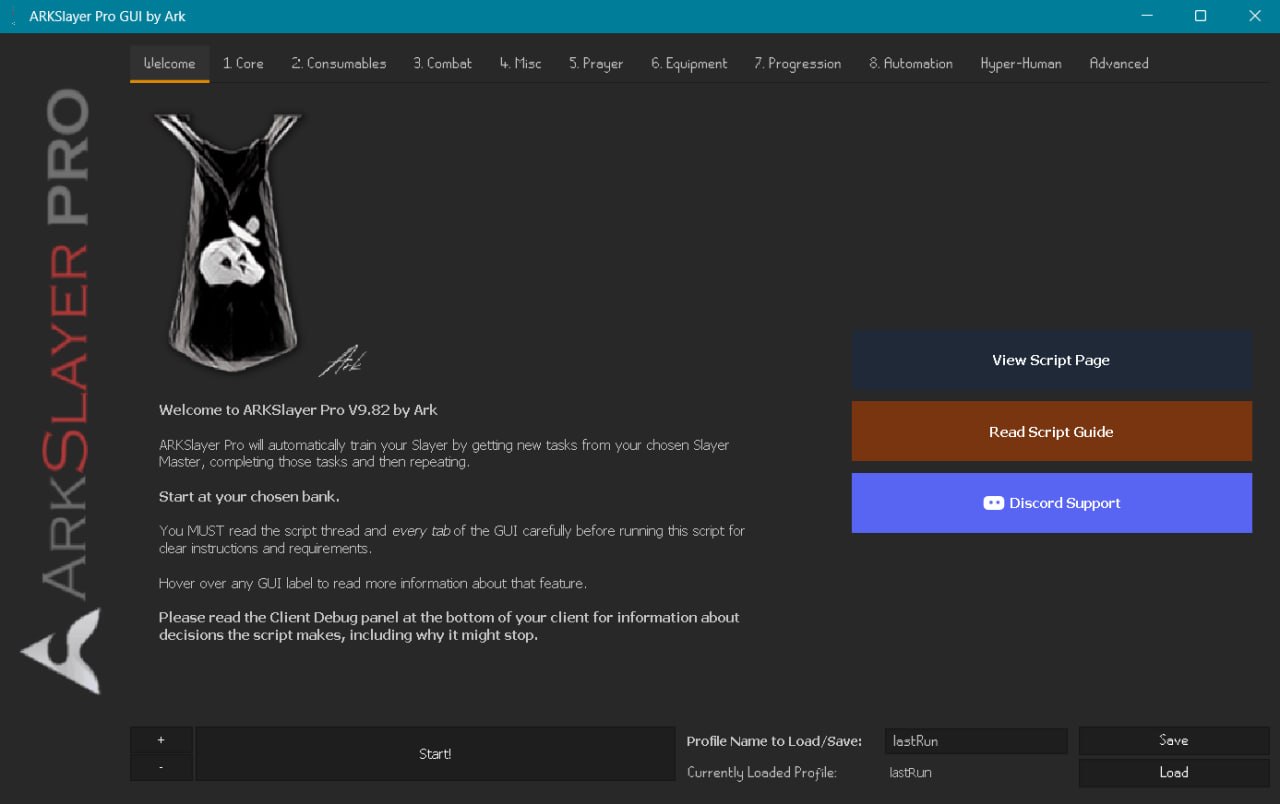Launch Discord Support
The height and width of the screenshot is (804, 1280).
coord(1052,503)
